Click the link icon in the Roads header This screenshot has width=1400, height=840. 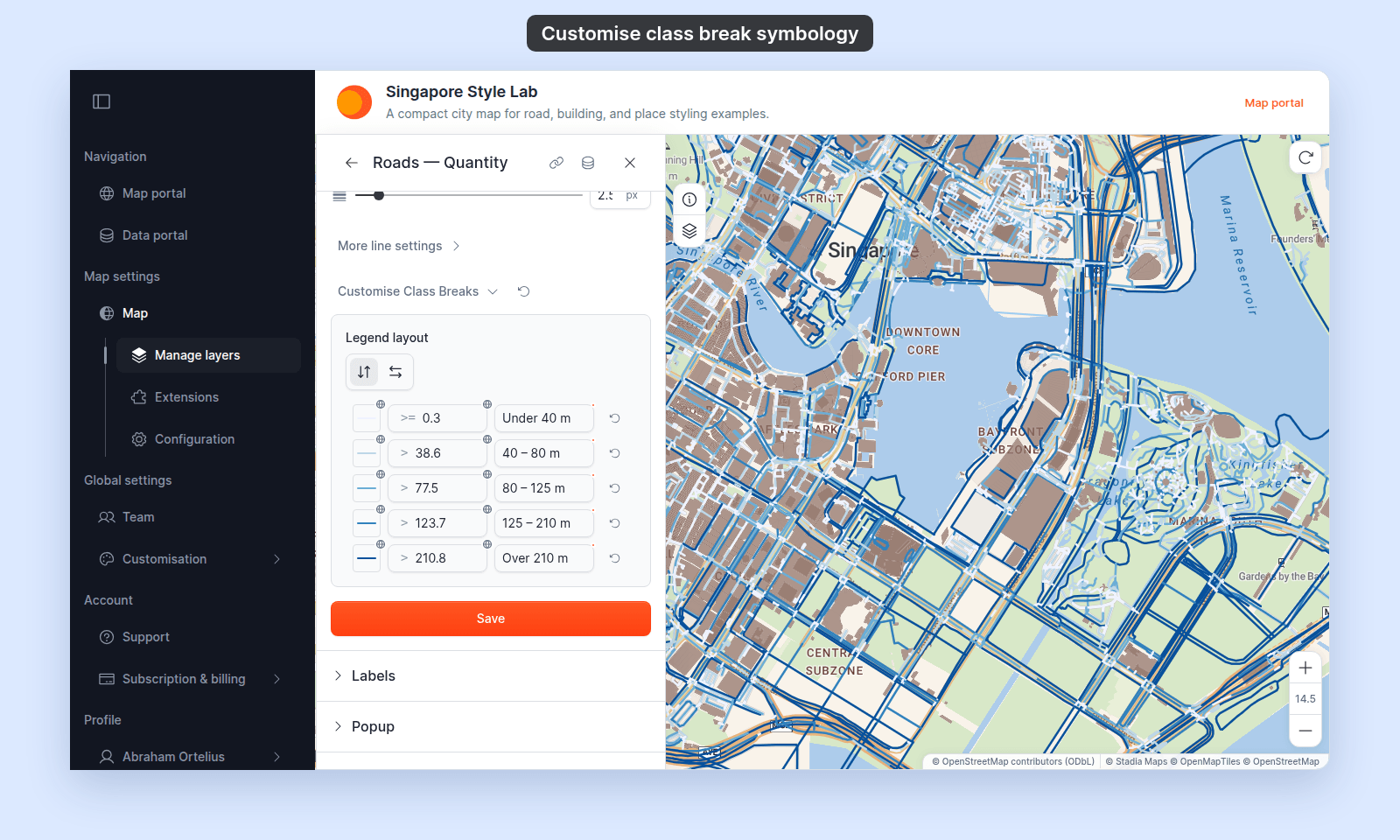tap(556, 163)
